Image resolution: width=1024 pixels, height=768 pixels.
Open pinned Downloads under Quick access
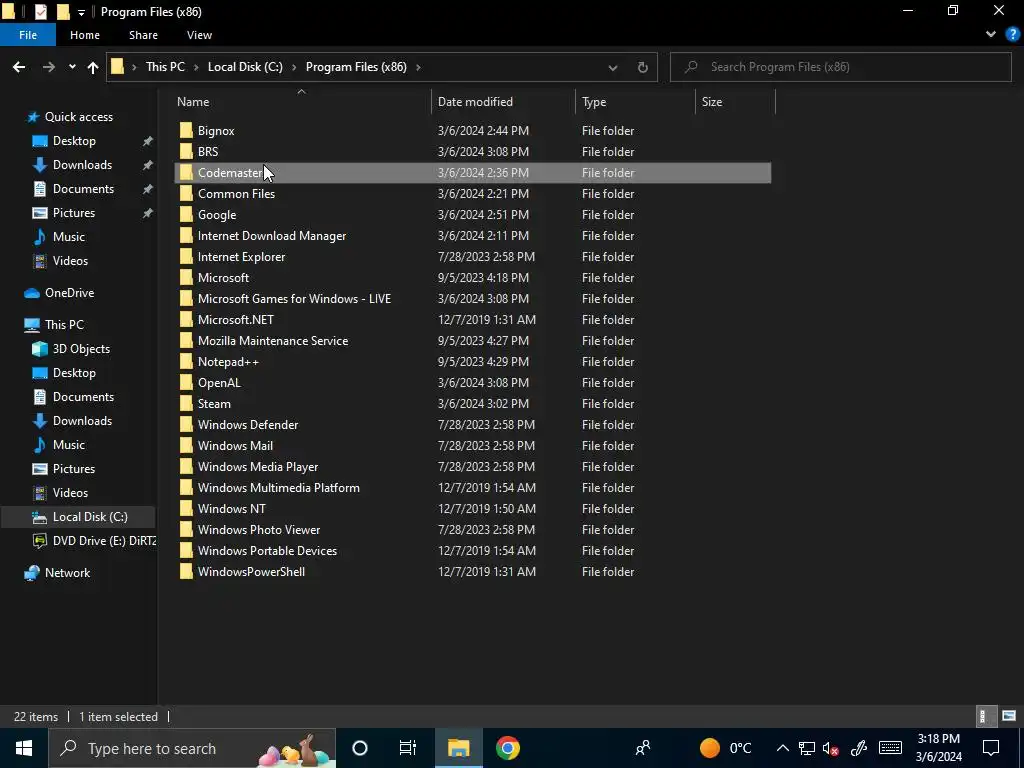[82, 165]
